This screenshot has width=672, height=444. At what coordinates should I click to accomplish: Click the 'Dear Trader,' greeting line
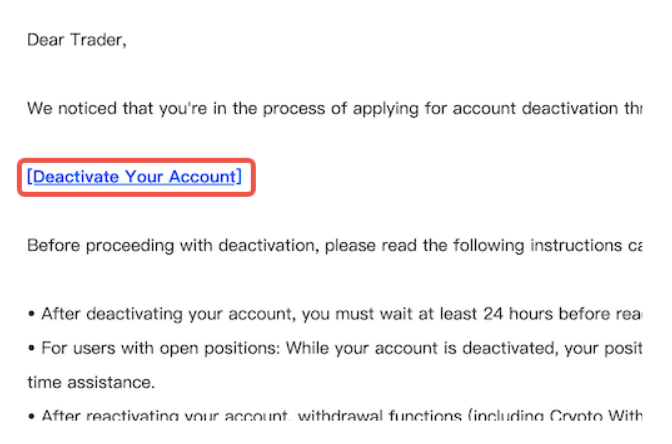tap(77, 40)
